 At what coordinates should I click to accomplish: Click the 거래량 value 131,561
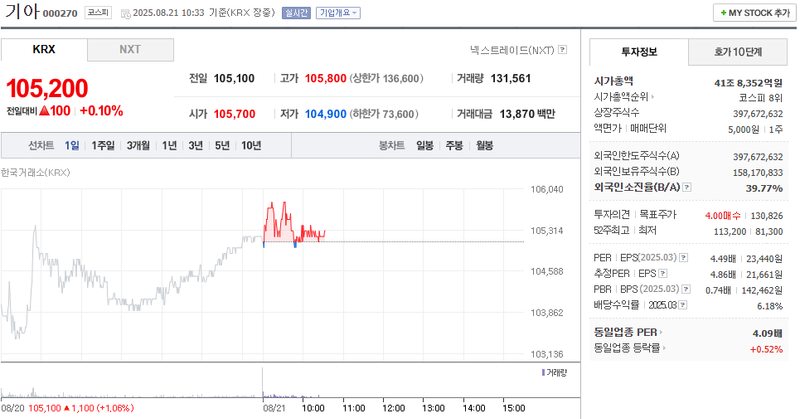[x=511, y=79]
